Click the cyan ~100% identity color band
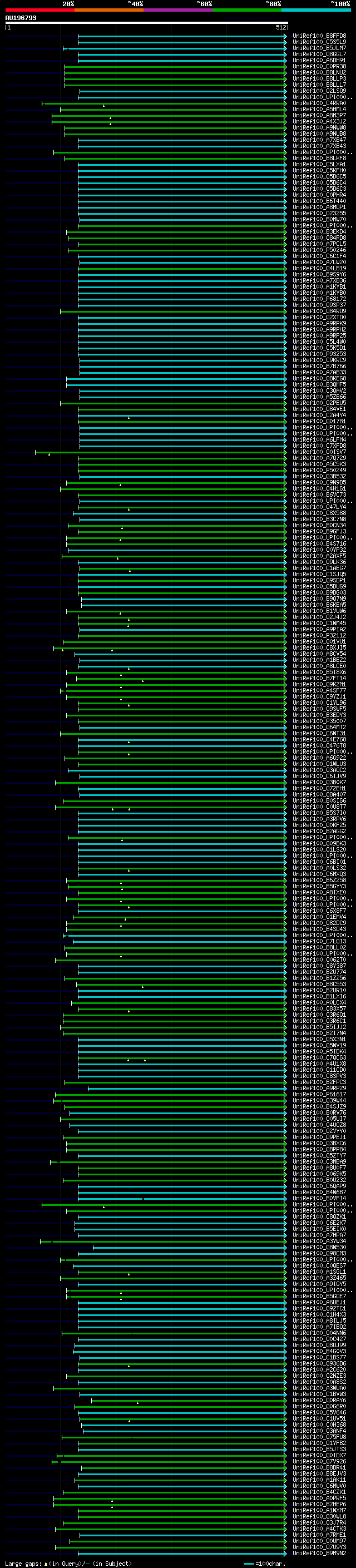Screen dimensions: 356x1568 point(316,10)
